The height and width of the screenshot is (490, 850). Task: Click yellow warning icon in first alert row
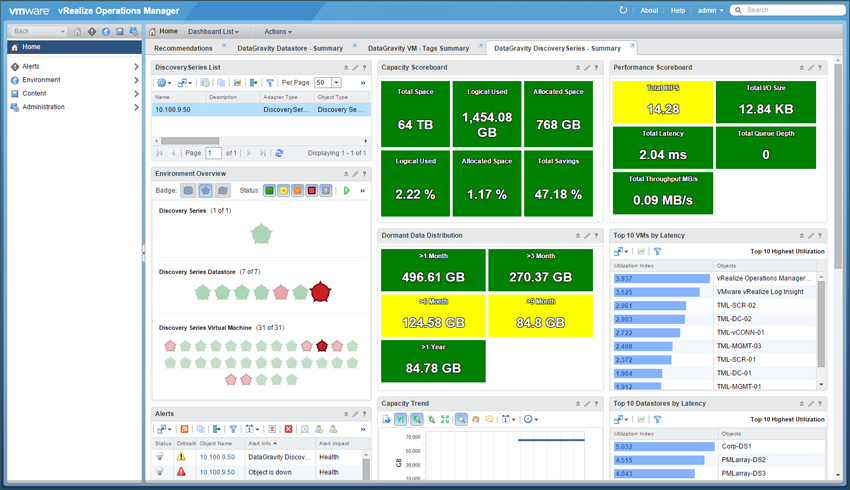[181, 457]
